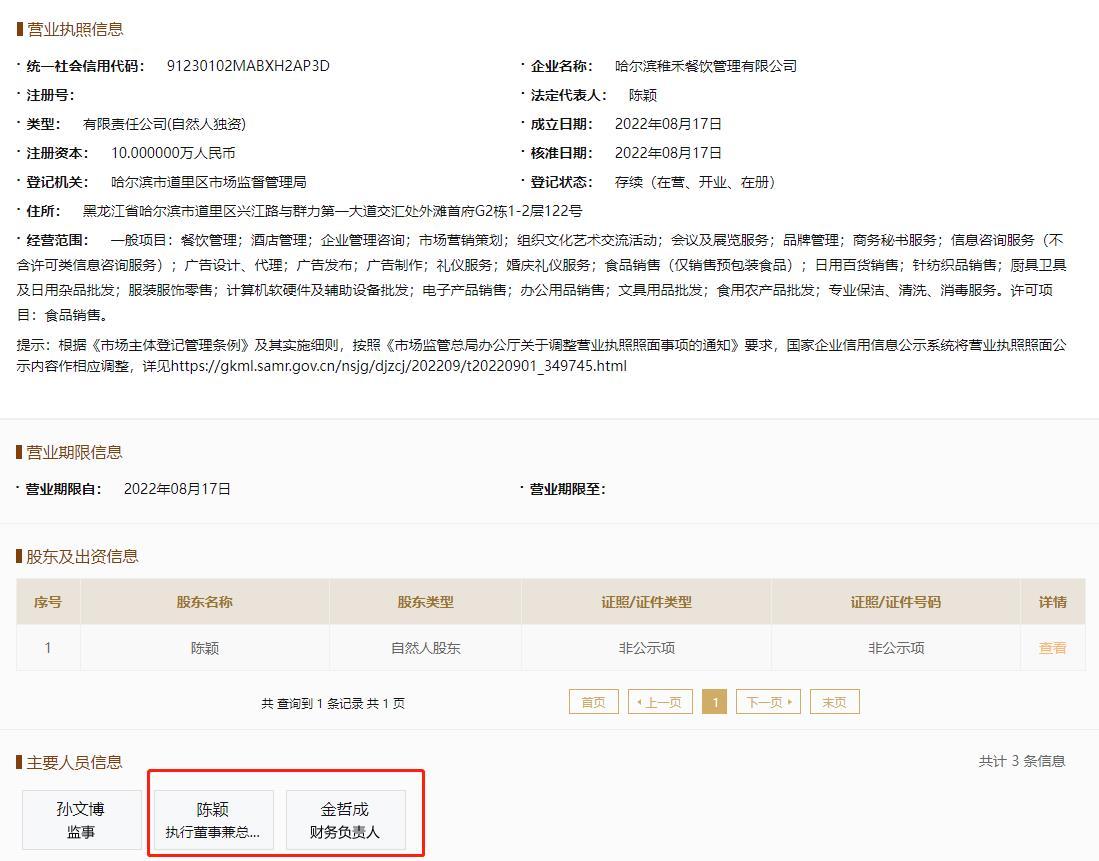The height and width of the screenshot is (861, 1099).
Task: Open the 查看 details link for shareholder 陈颖
Action: click(x=1052, y=648)
